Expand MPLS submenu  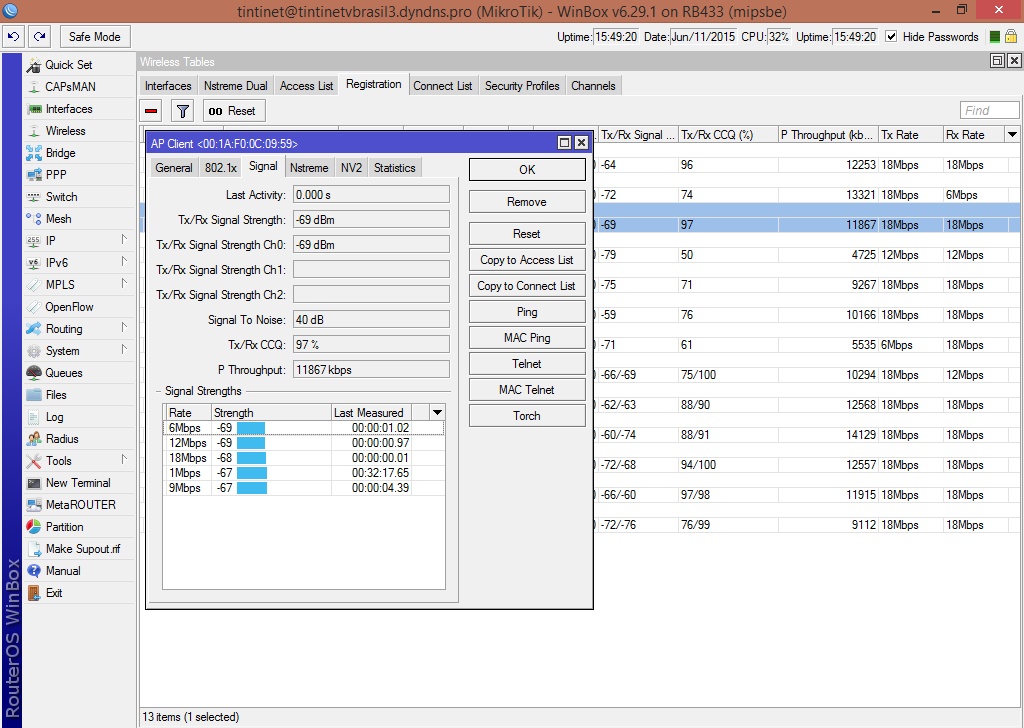click(x=124, y=284)
